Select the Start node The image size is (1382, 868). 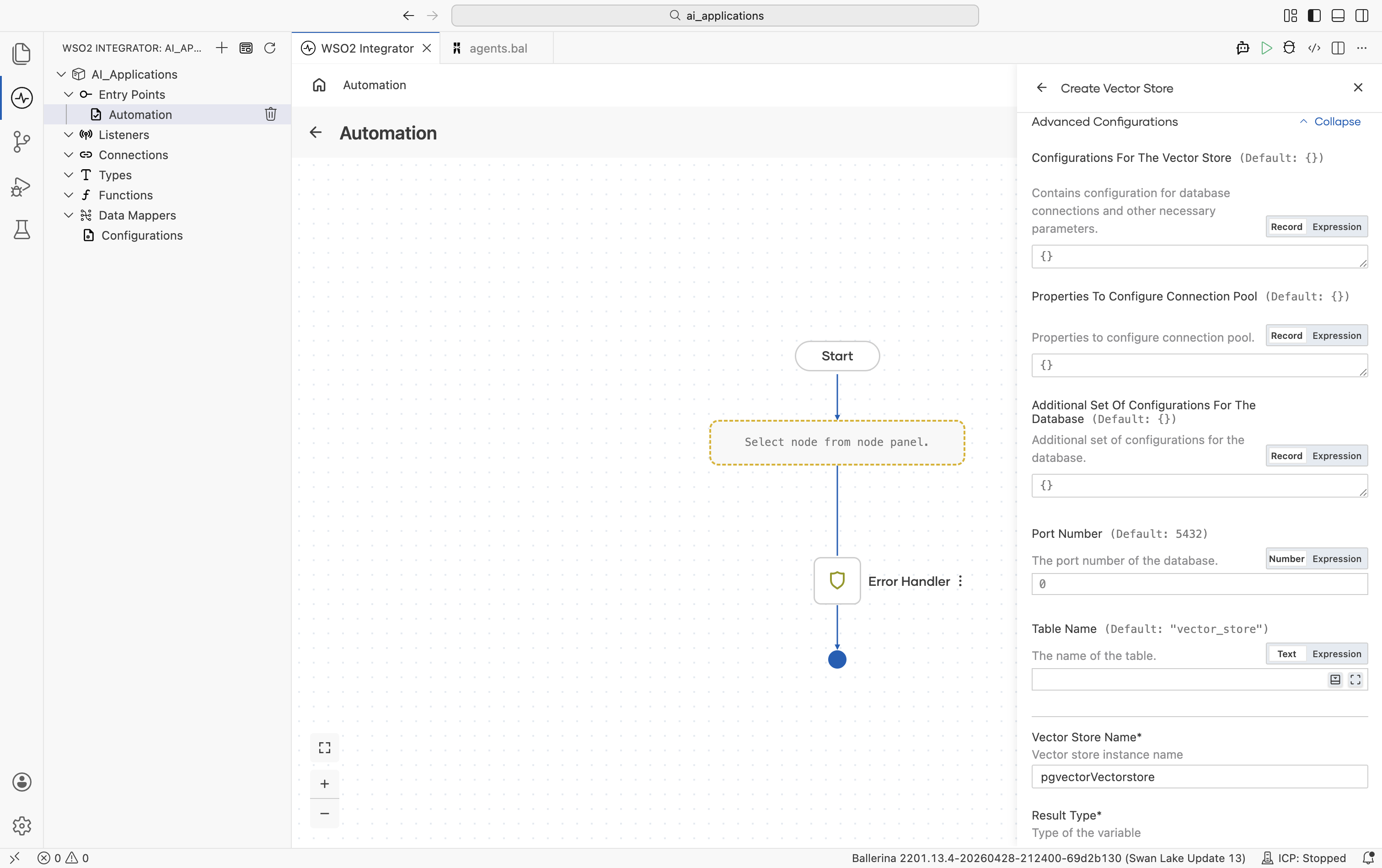[x=837, y=356]
